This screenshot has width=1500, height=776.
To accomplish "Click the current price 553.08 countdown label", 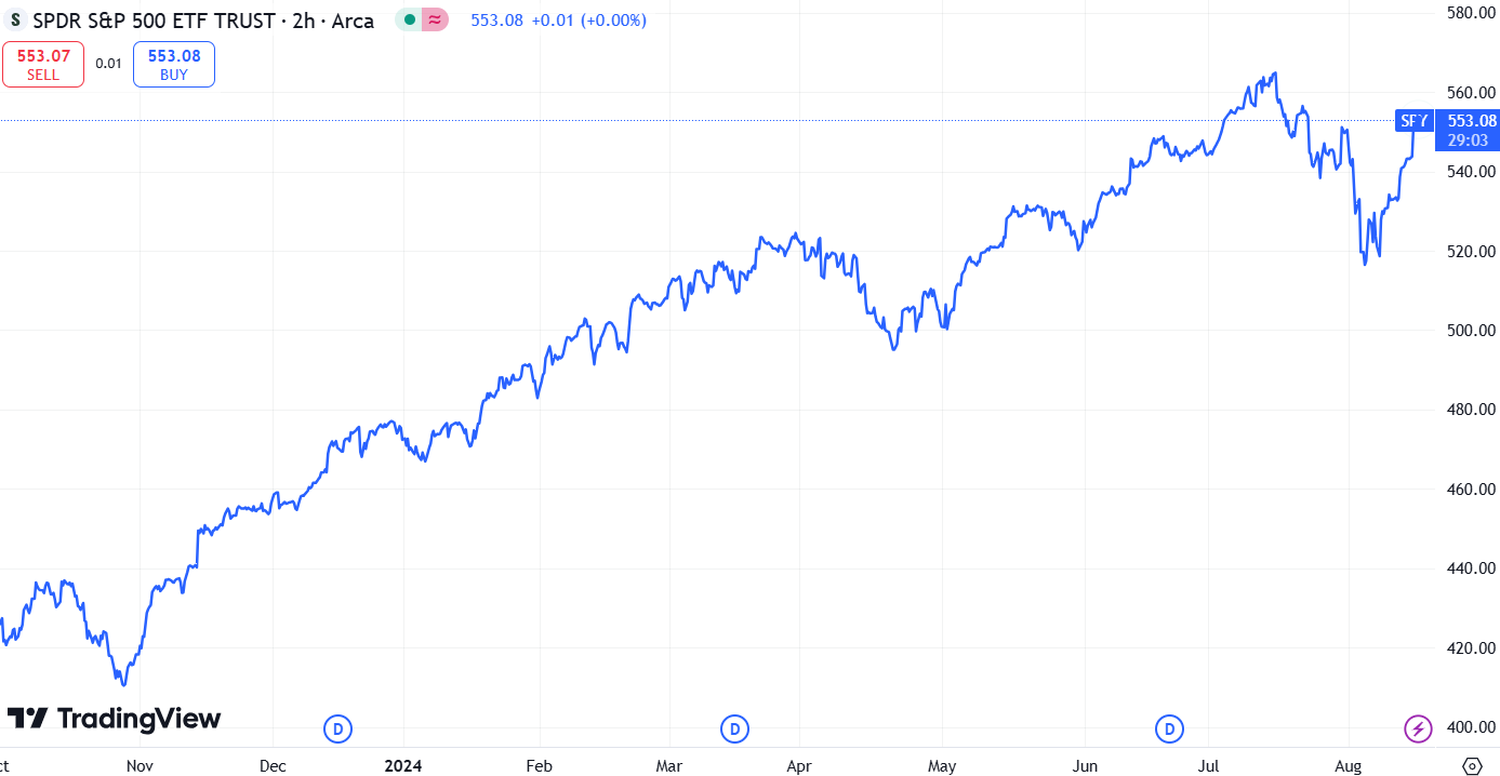I will coord(1468,130).
